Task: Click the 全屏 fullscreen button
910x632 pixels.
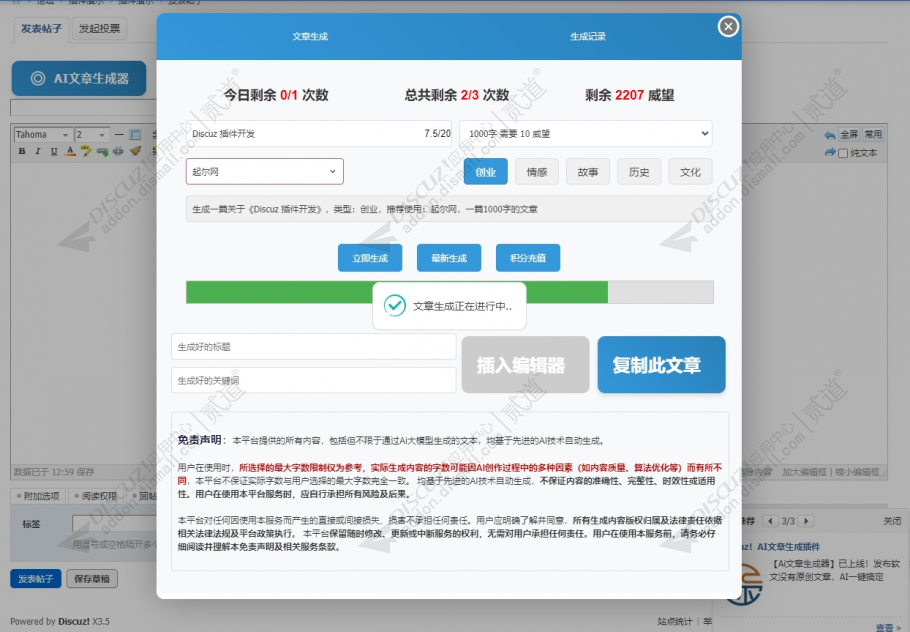Action: click(x=849, y=135)
